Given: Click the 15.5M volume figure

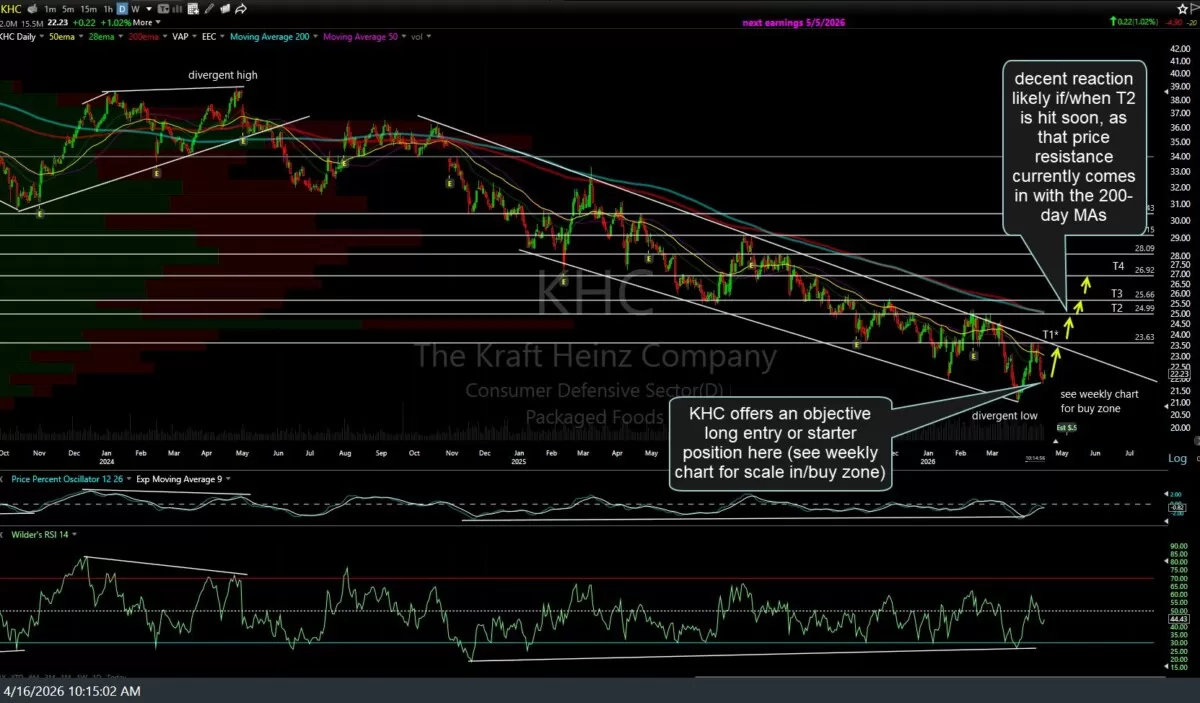Looking at the screenshot, I should click(32, 22).
